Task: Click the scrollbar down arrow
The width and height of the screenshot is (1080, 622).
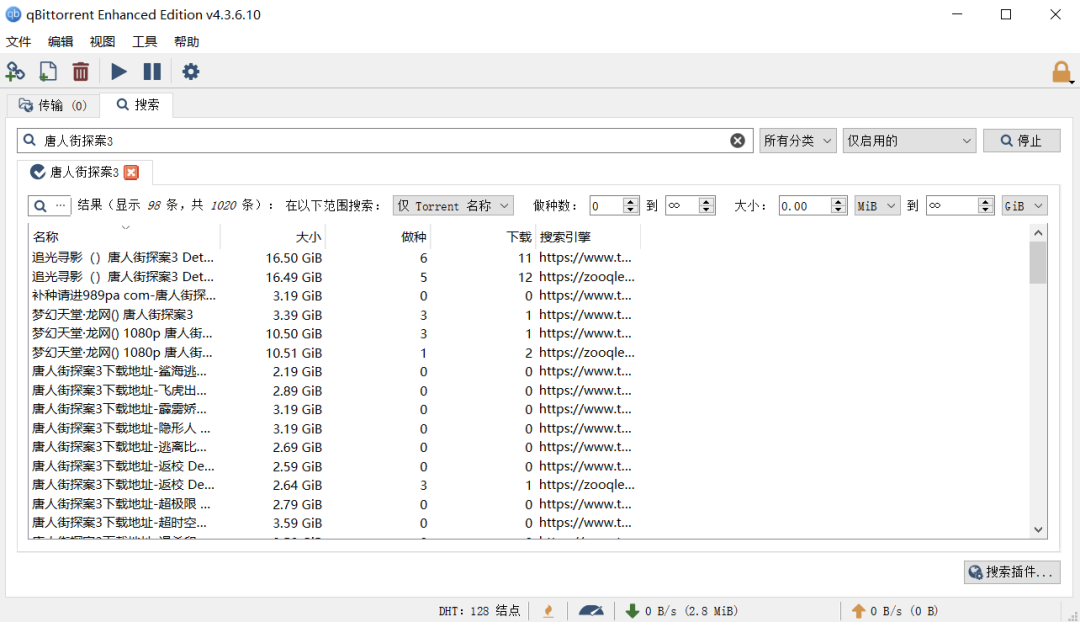Action: click(x=1038, y=530)
